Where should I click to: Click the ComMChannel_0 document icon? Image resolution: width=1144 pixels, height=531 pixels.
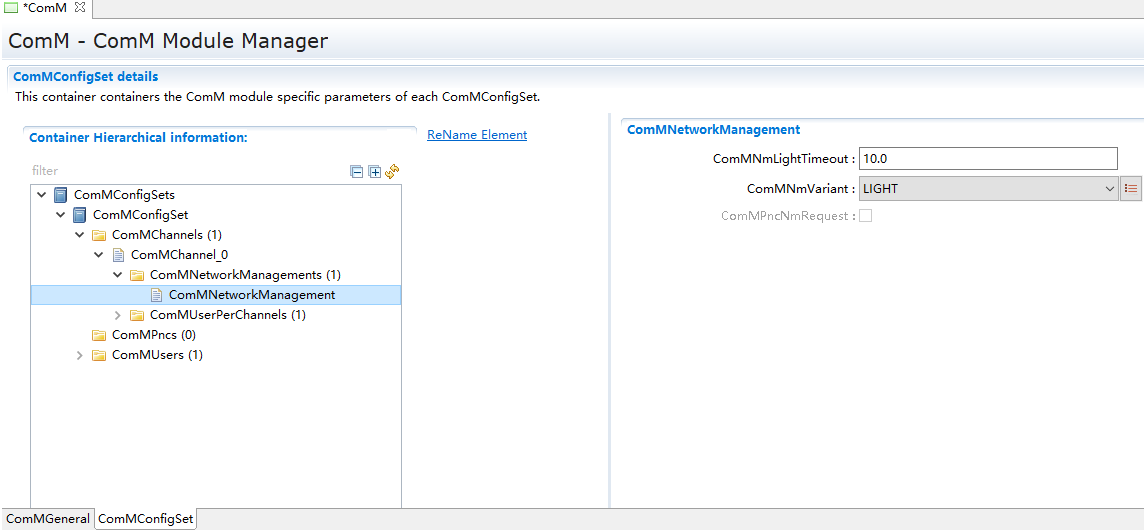pyautogui.click(x=118, y=255)
